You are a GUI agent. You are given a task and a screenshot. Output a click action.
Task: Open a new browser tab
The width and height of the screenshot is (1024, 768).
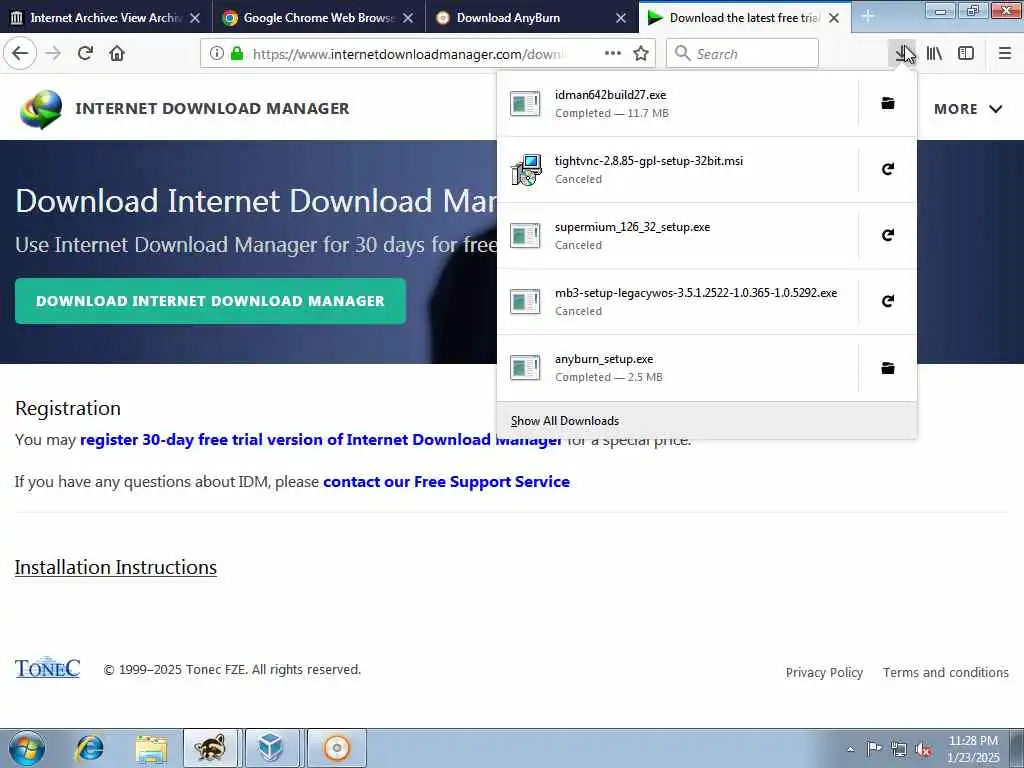(868, 16)
